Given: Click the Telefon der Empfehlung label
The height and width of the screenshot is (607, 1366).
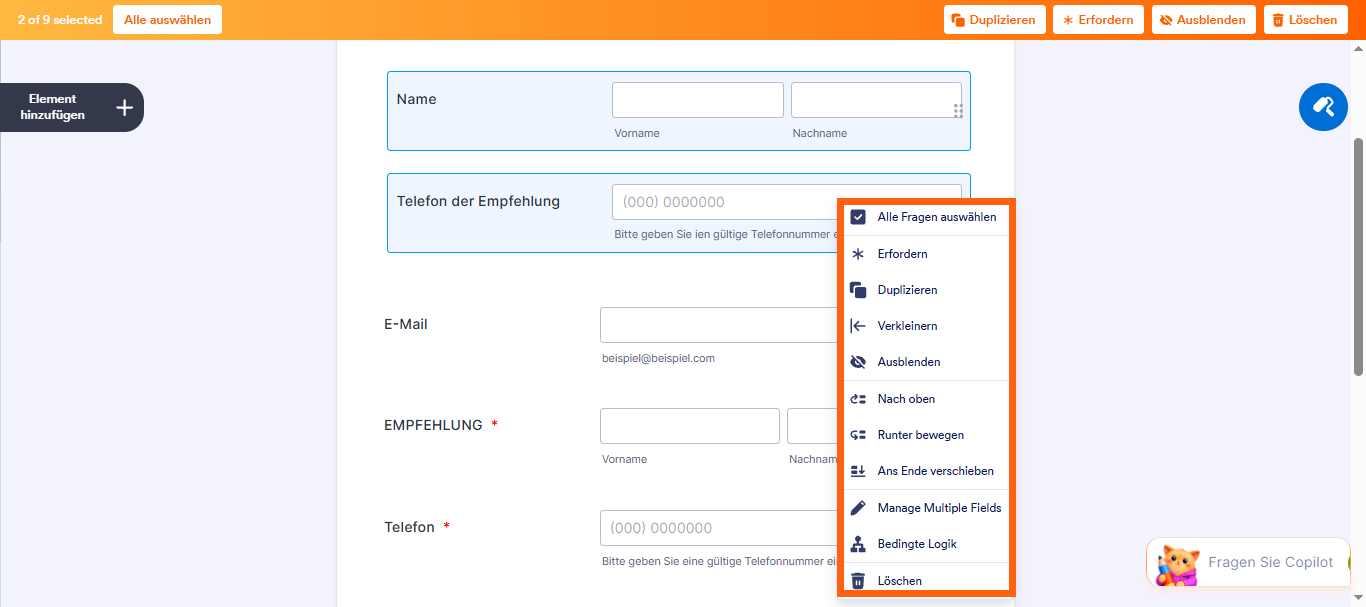Looking at the screenshot, I should (478, 201).
